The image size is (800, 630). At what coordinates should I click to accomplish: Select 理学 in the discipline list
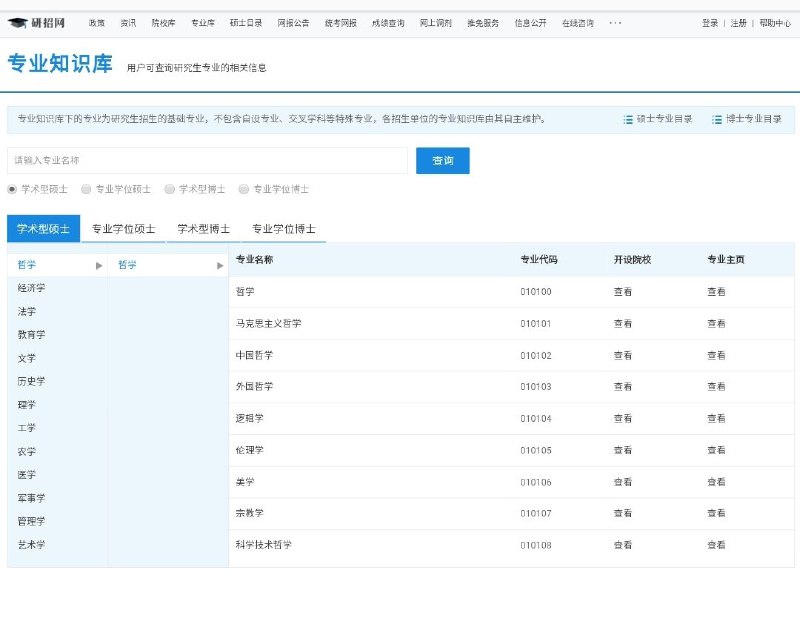pos(27,405)
